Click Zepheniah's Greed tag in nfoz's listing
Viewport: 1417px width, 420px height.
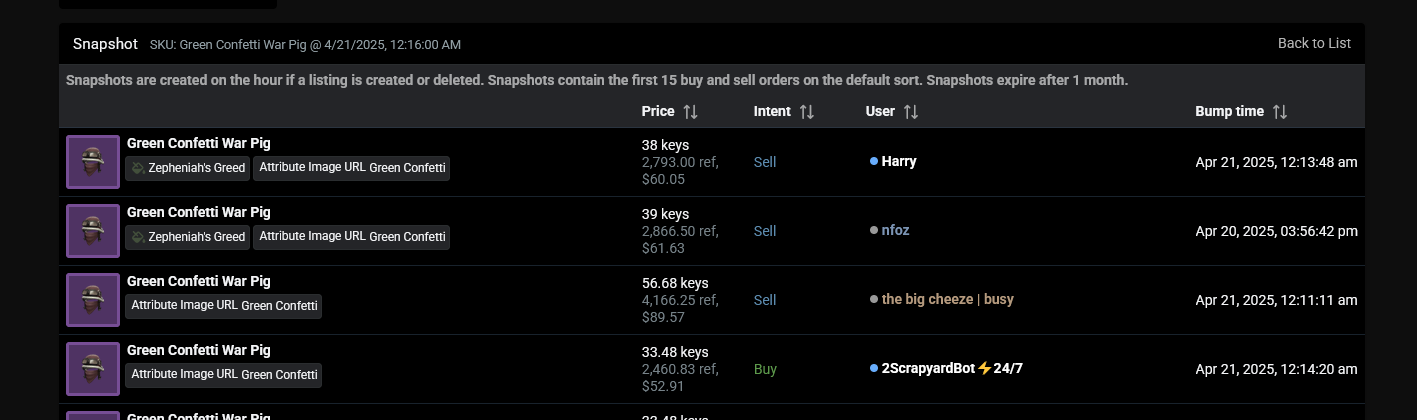tap(187, 237)
